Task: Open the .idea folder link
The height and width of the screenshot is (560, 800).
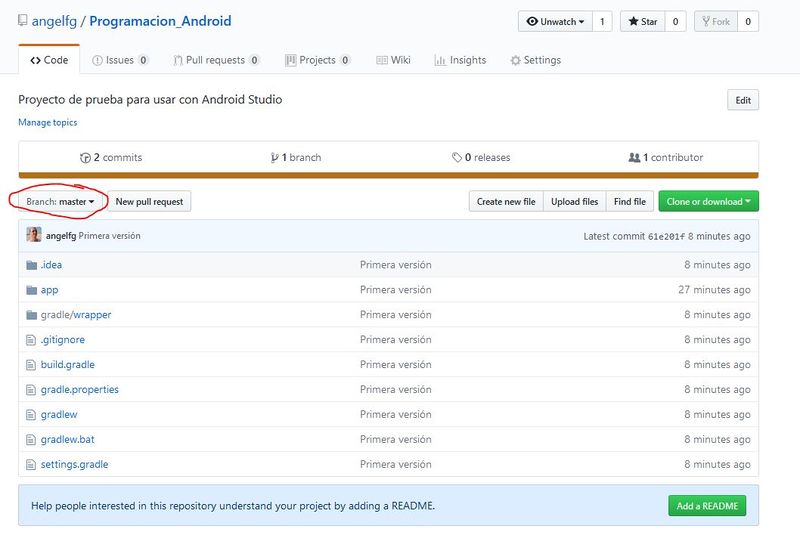Action: point(51,265)
